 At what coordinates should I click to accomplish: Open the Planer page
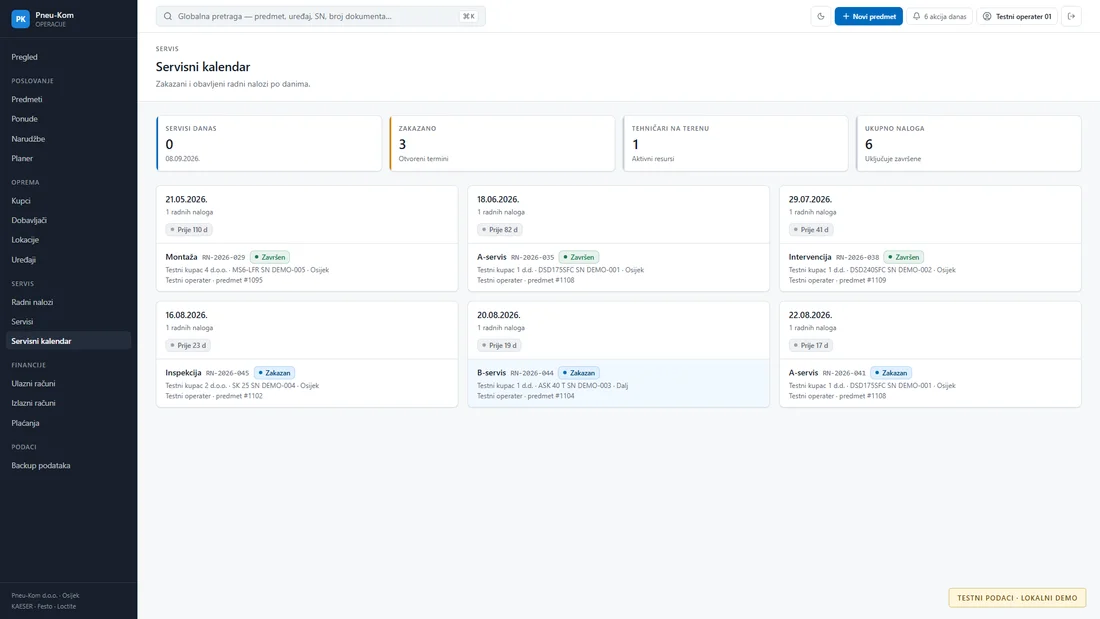click(x=68, y=159)
